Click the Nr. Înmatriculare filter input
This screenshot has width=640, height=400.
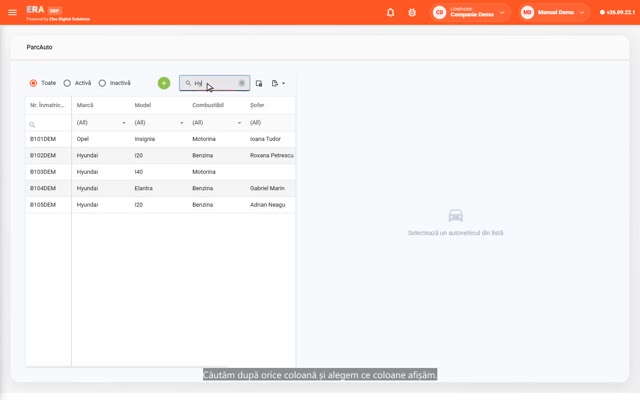point(48,124)
